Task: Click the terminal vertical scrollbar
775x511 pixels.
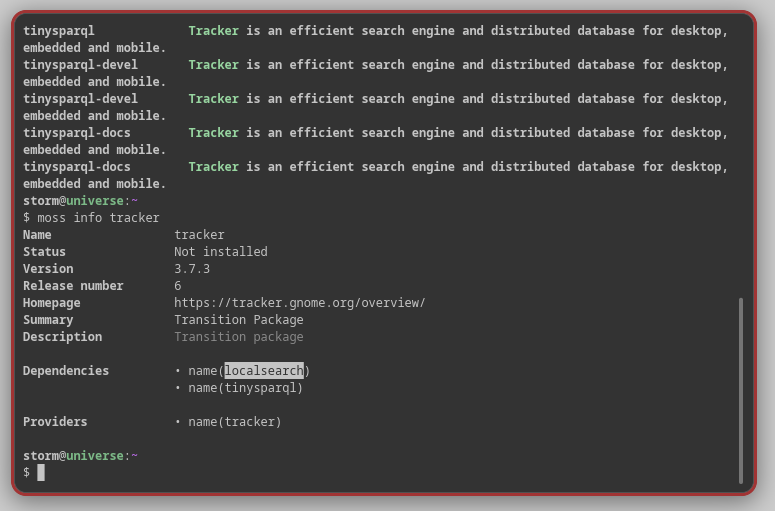Action: 740,390
